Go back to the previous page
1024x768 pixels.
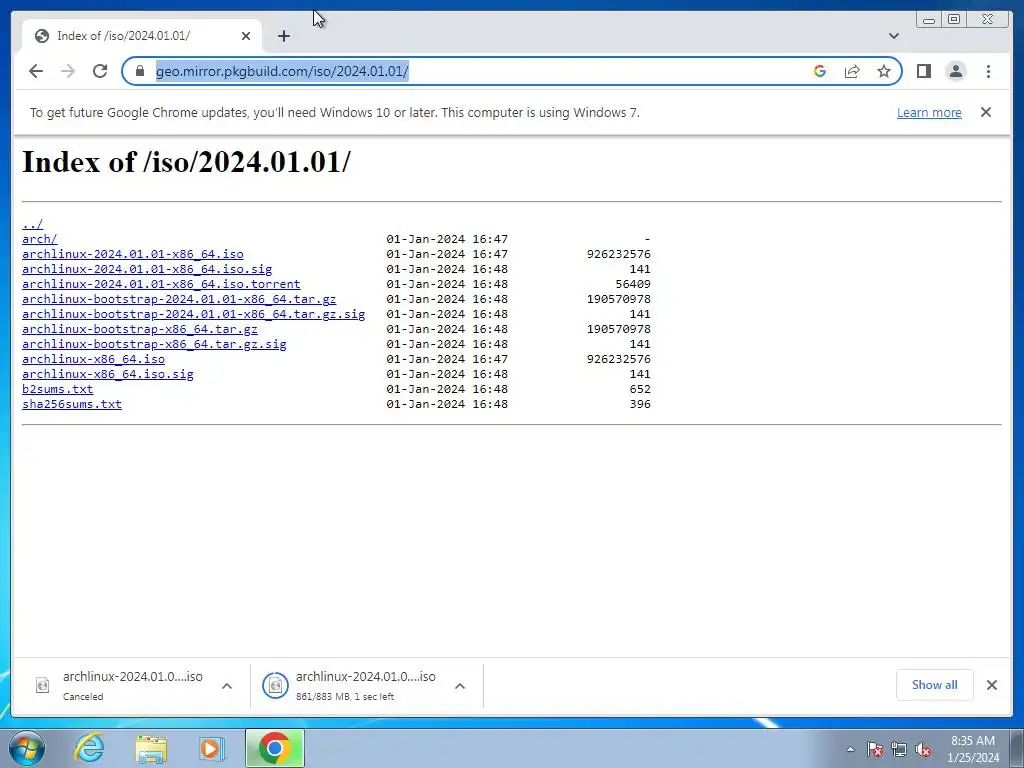pyautogui.click(x=36, y=71)
